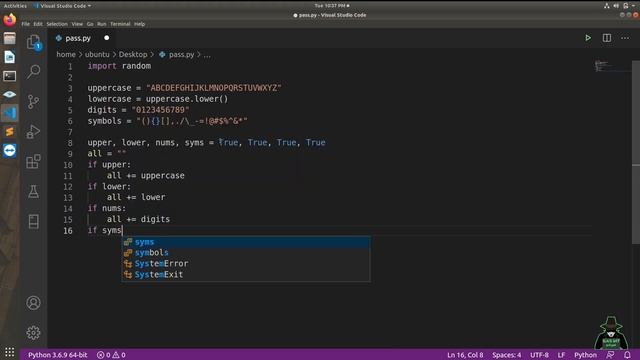Click Desktop in breadcrumb path
640x360 pixels.
133,54
